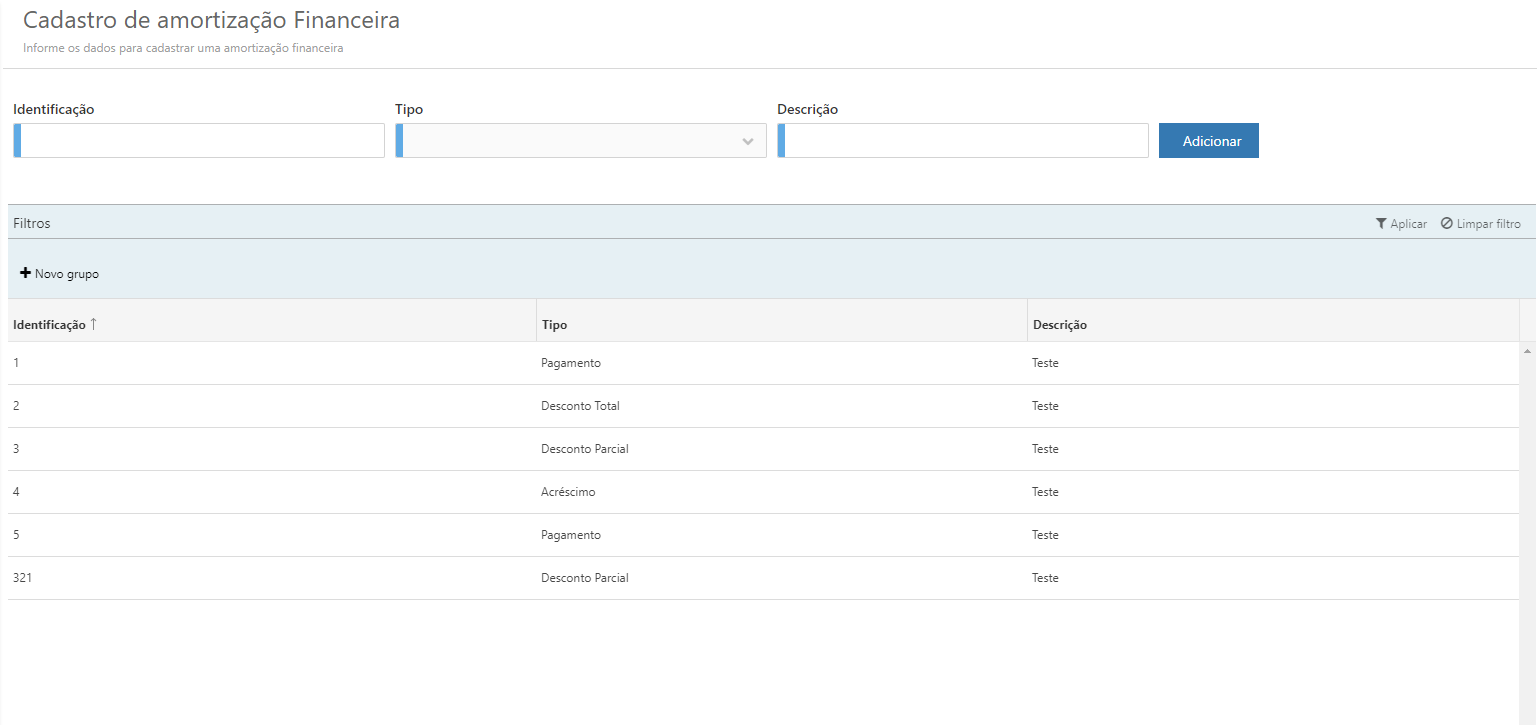Click the Identificação input field

200,141
